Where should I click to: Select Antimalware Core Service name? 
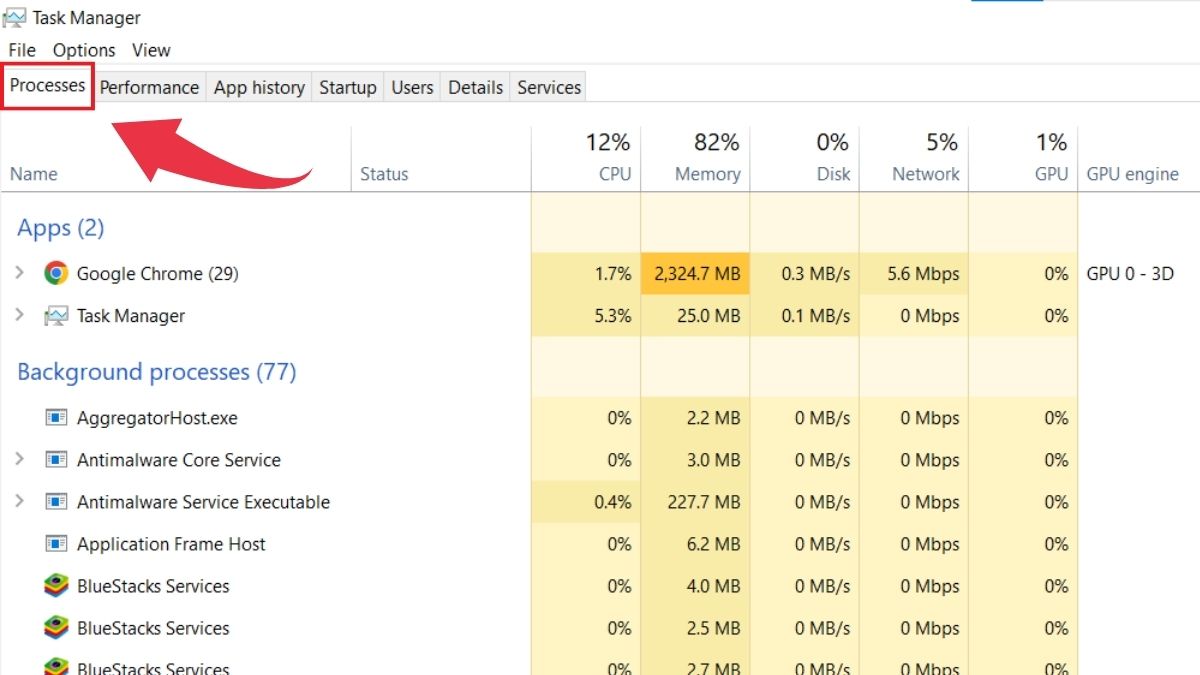click(179, 460)
